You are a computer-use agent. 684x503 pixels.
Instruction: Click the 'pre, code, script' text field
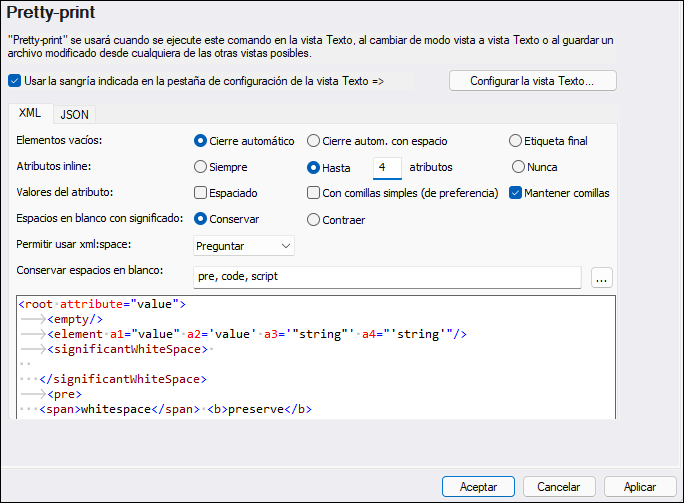pyautogui.click(x=386, y=278)
